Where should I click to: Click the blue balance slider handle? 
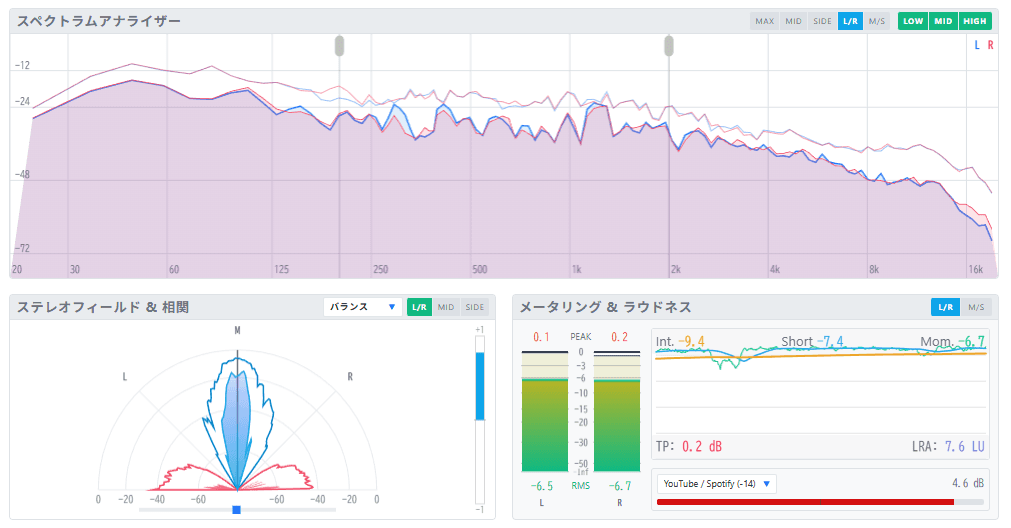click(237, 510)
